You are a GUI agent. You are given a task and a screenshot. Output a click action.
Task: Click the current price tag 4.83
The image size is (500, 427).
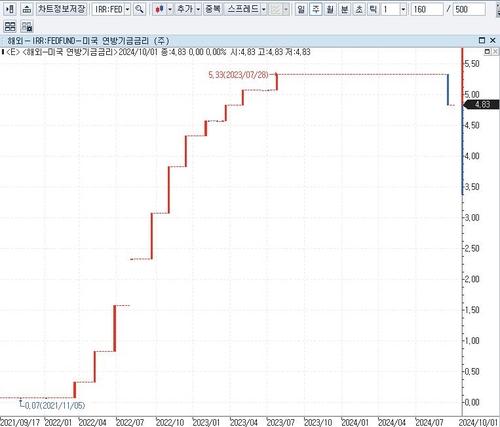(482, 104)
